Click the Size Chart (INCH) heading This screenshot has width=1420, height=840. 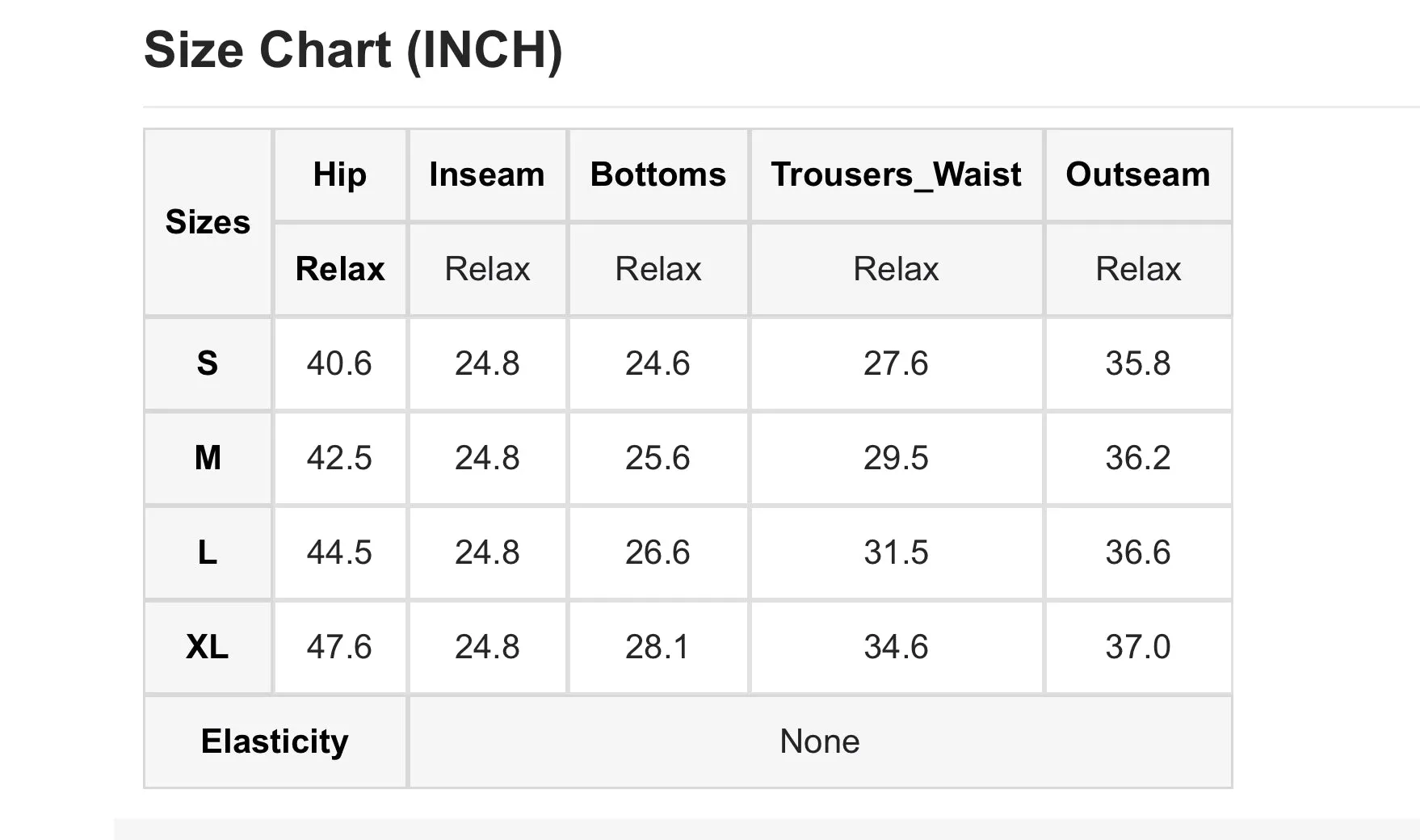(x=353, y=50)
